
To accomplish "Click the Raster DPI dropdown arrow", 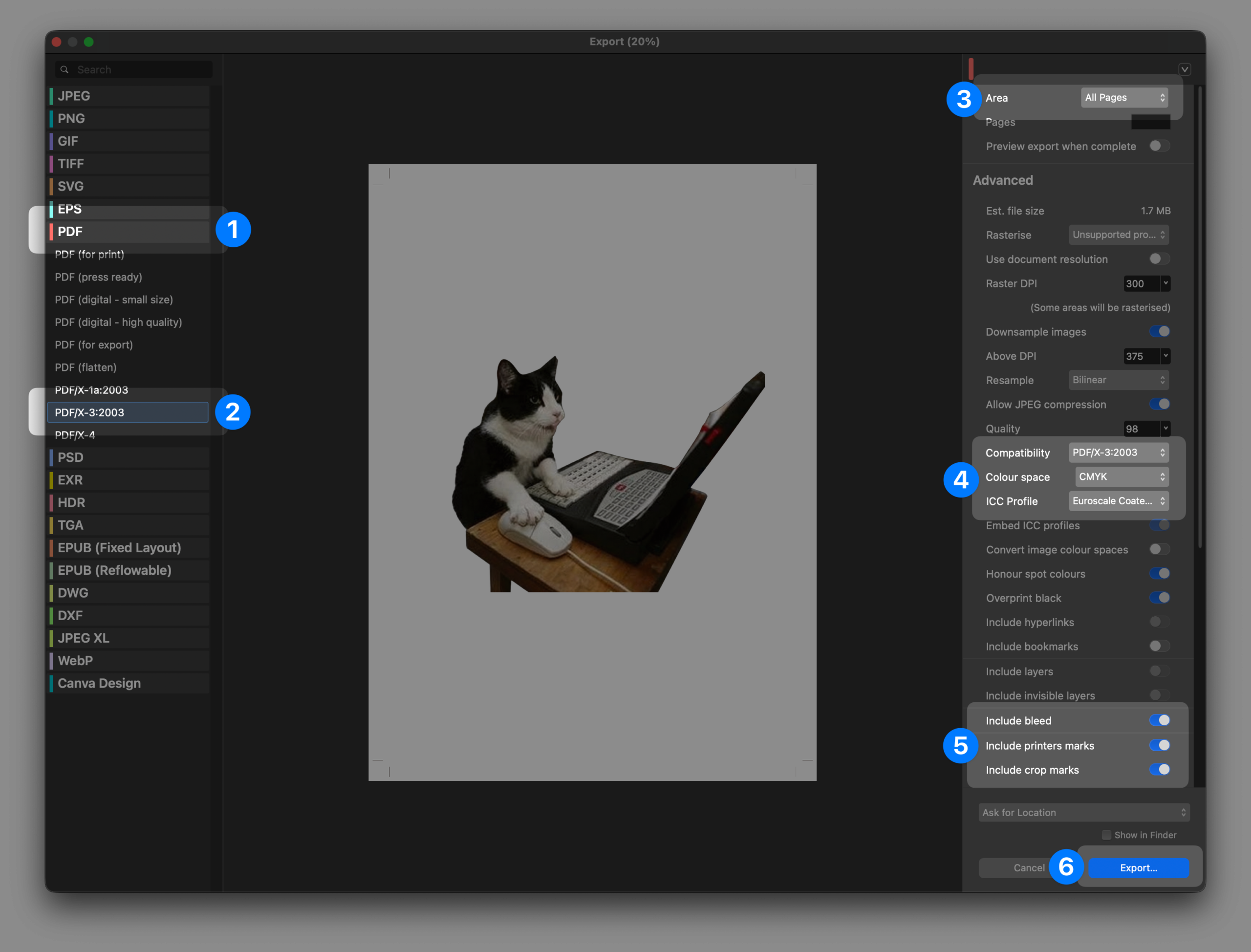I will 1165,283.
